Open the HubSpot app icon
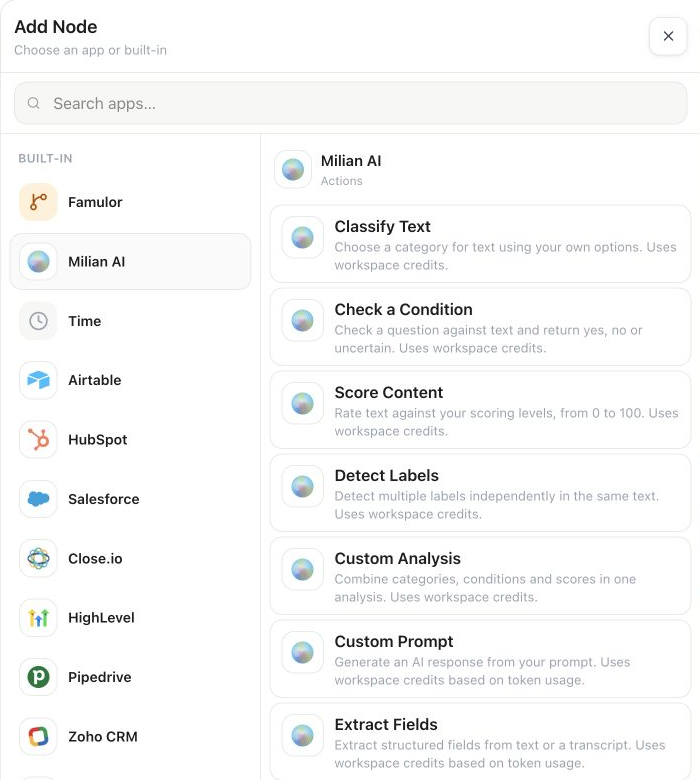The height and width of the screenshot is (780, 700). pyautogui.click(x=38, y=440)
